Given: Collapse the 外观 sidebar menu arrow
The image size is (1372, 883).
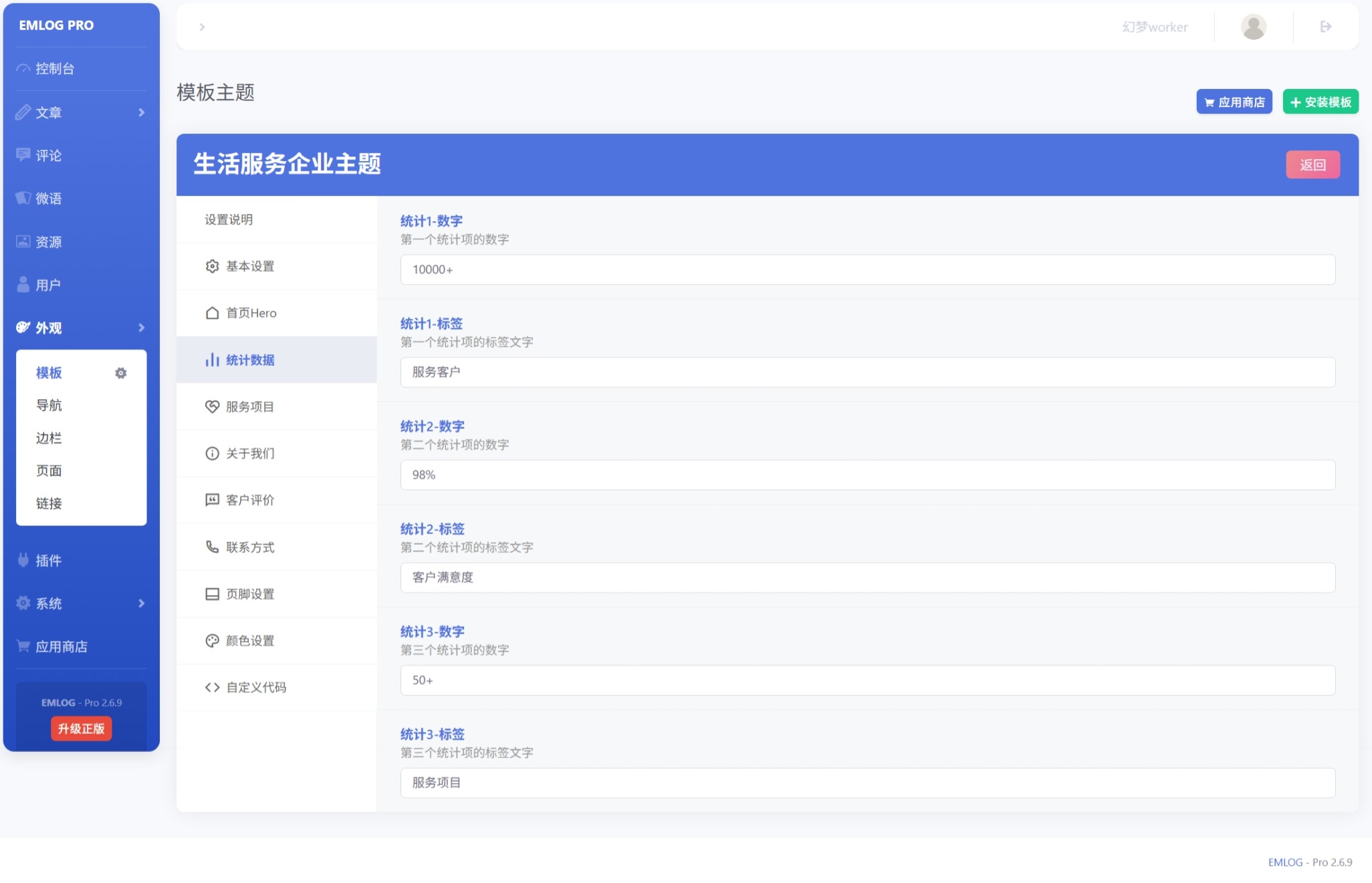Looking at the screenshot, I should (141, 328).
